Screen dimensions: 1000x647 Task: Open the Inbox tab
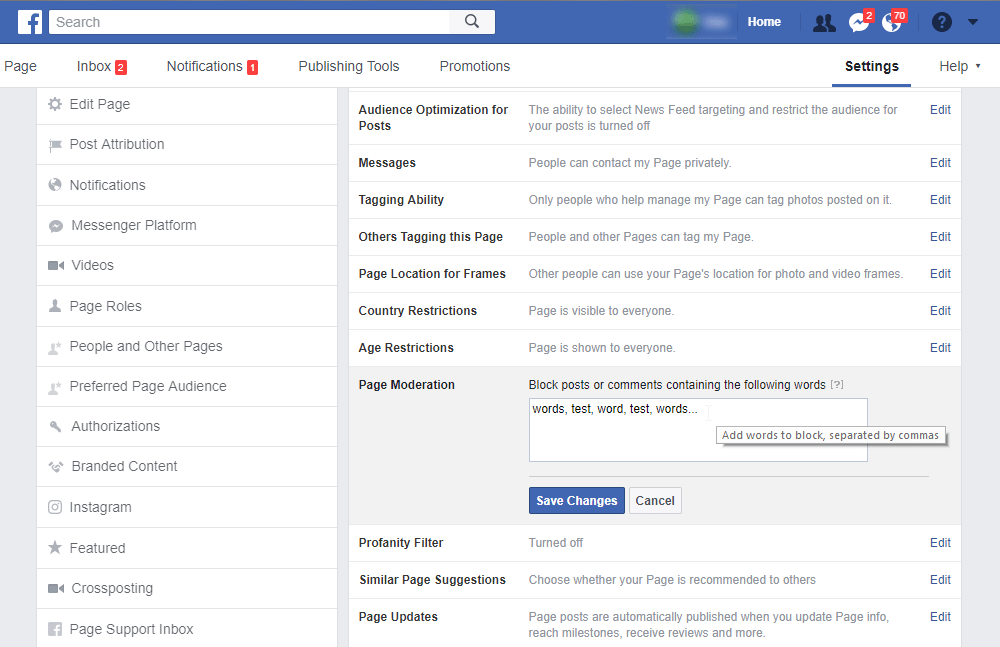pyautogui.click(x=94, y=66)
